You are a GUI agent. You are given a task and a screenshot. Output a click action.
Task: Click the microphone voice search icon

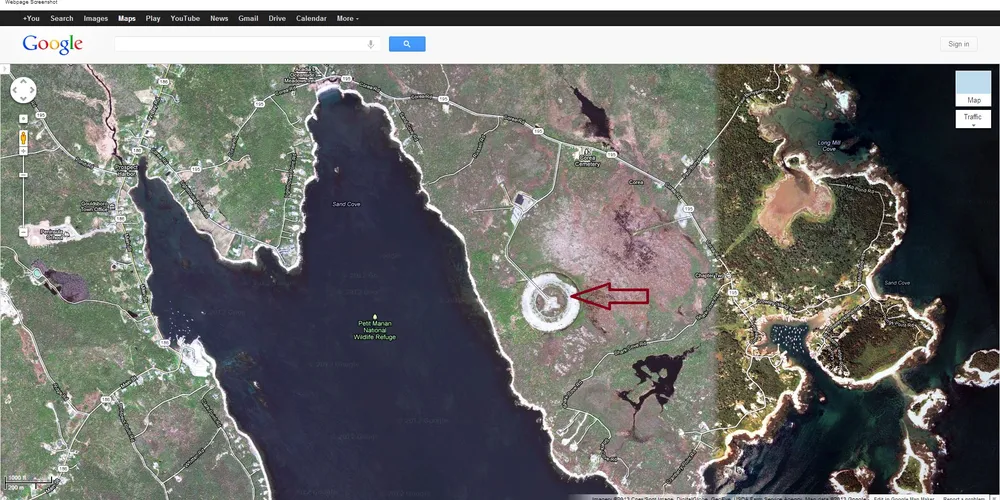(x=371, y=44)
